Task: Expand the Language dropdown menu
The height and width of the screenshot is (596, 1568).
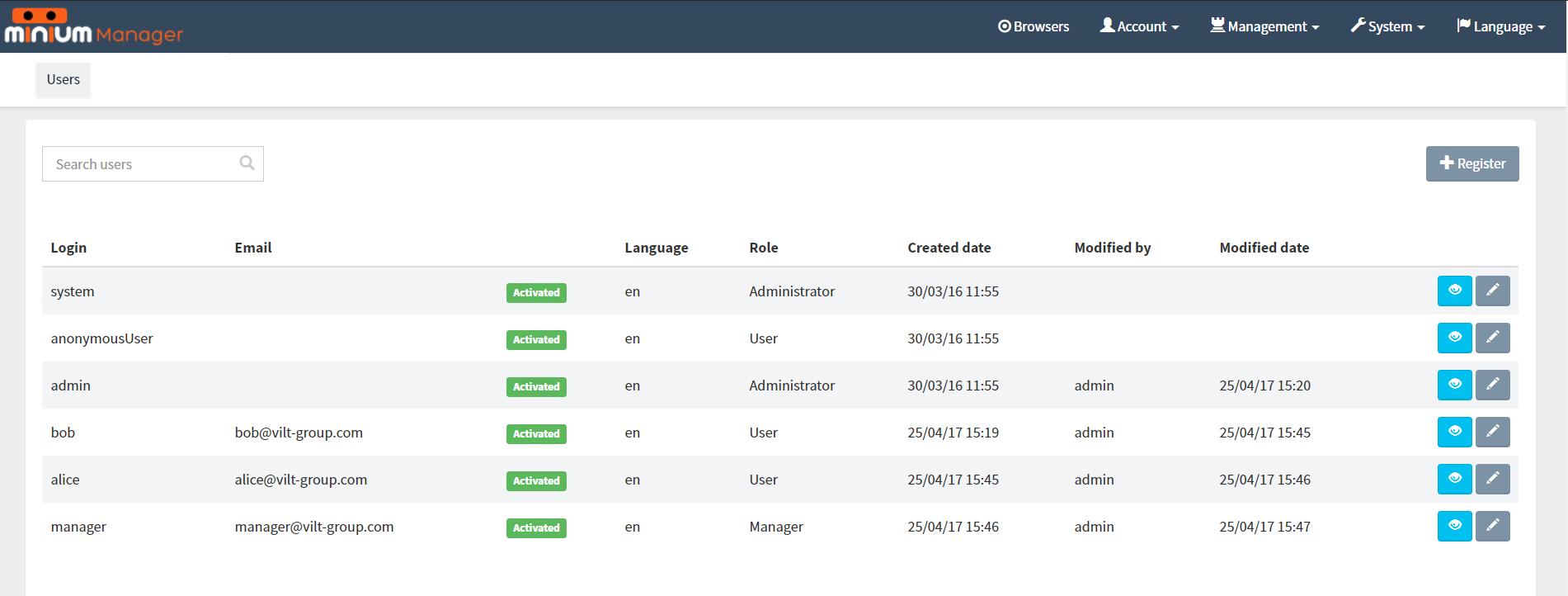Action: pyautogui.click(x=1500, y=26)
